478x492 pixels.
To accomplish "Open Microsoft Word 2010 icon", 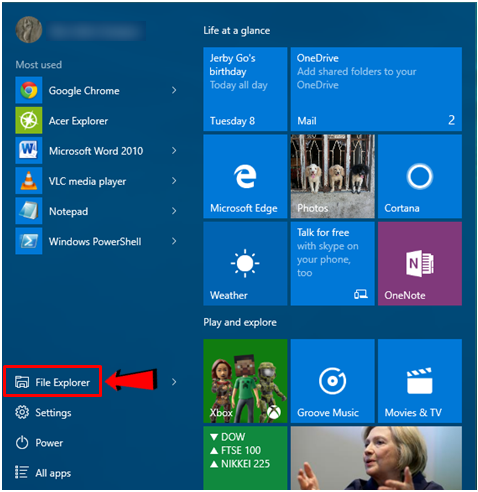I will click(29, 151).
